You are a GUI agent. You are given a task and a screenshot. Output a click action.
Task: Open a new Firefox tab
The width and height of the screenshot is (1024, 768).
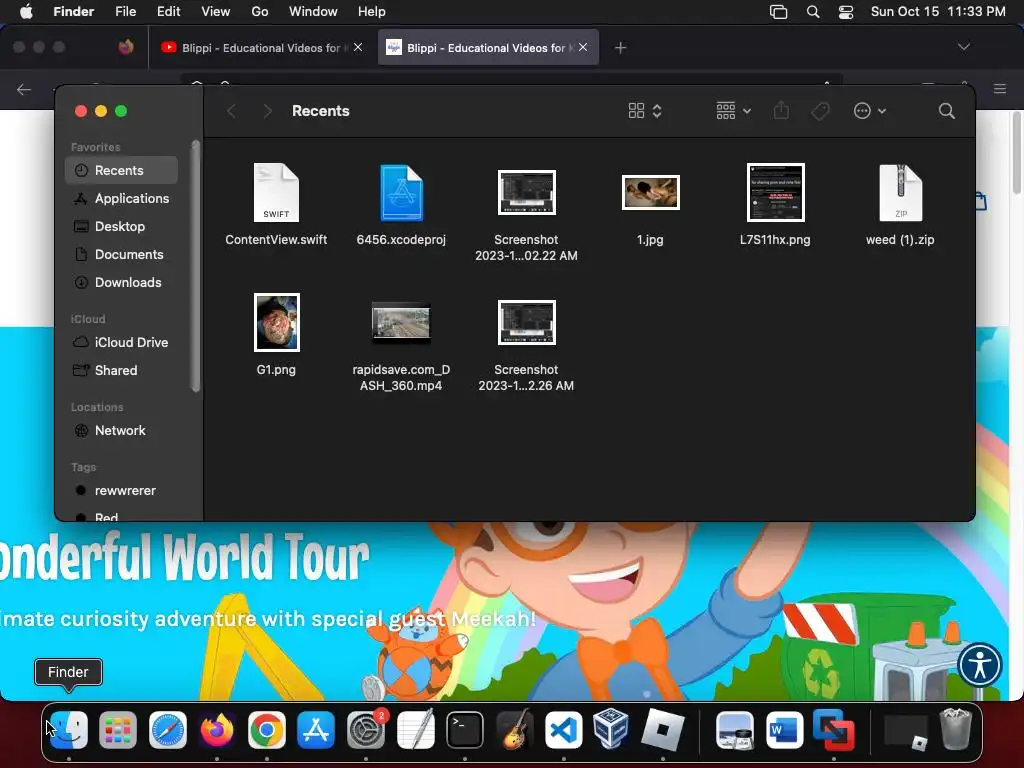click(620, 48)
